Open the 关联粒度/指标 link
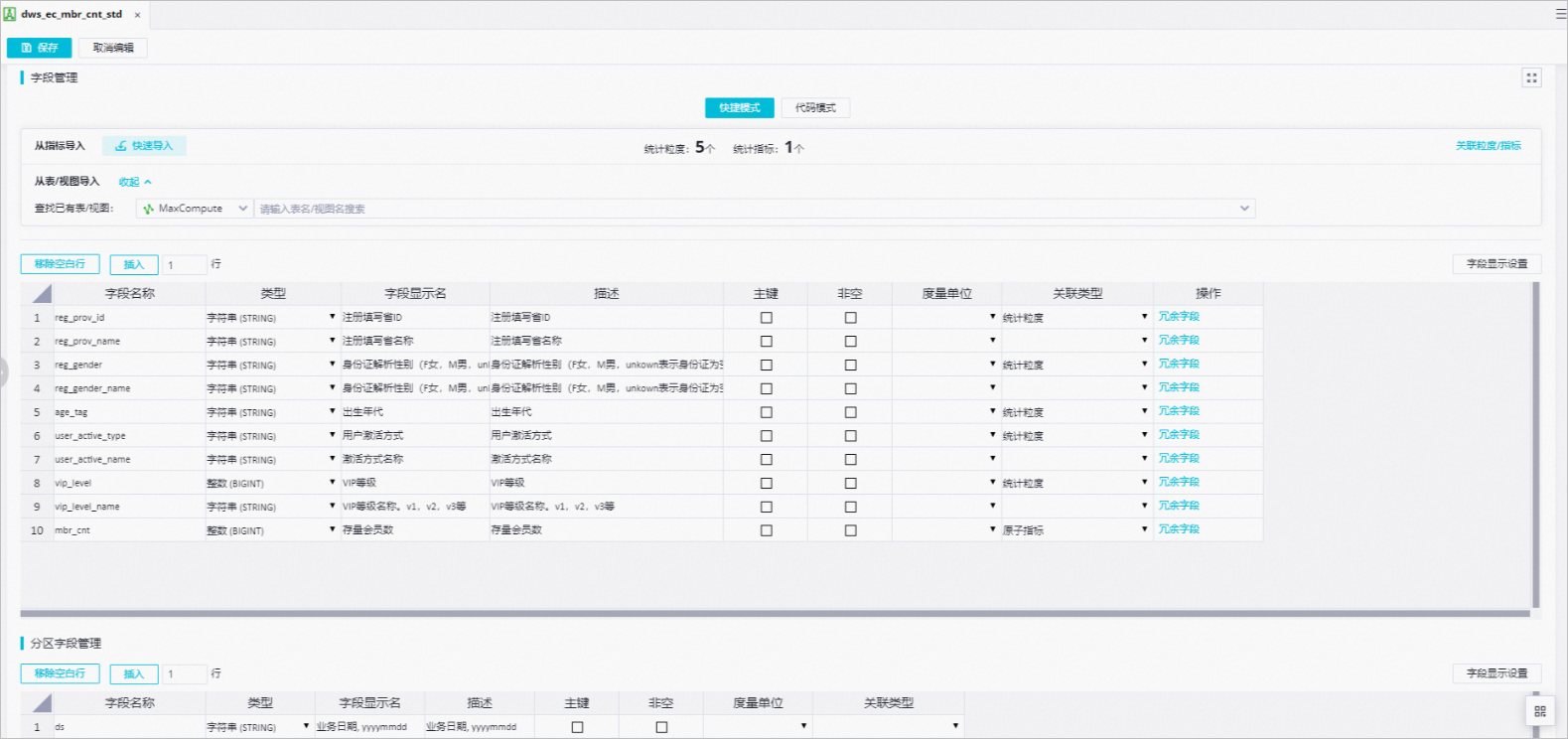 (1488, 146)
